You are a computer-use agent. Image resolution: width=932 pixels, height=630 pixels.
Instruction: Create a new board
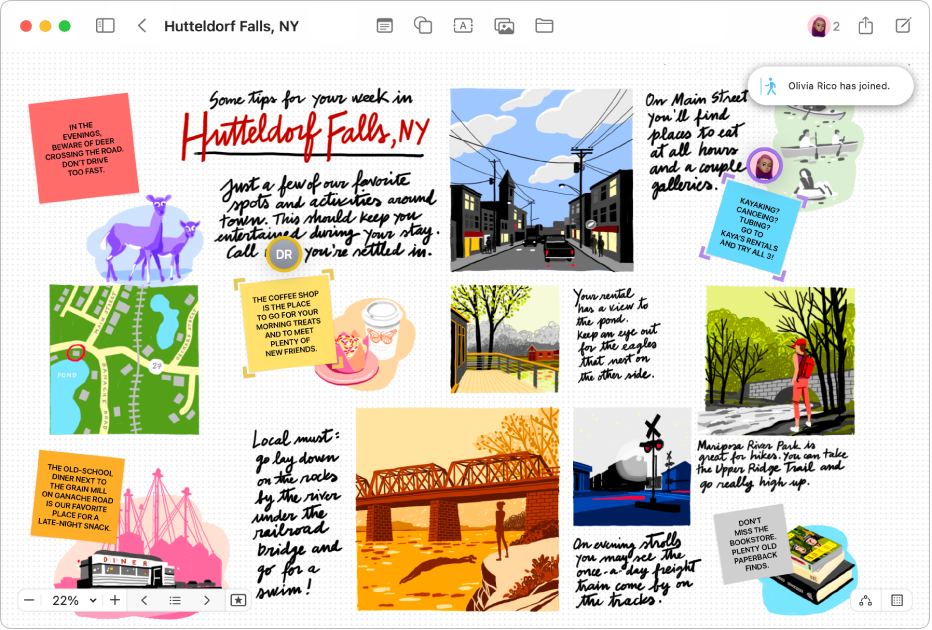tap(903, 26)
